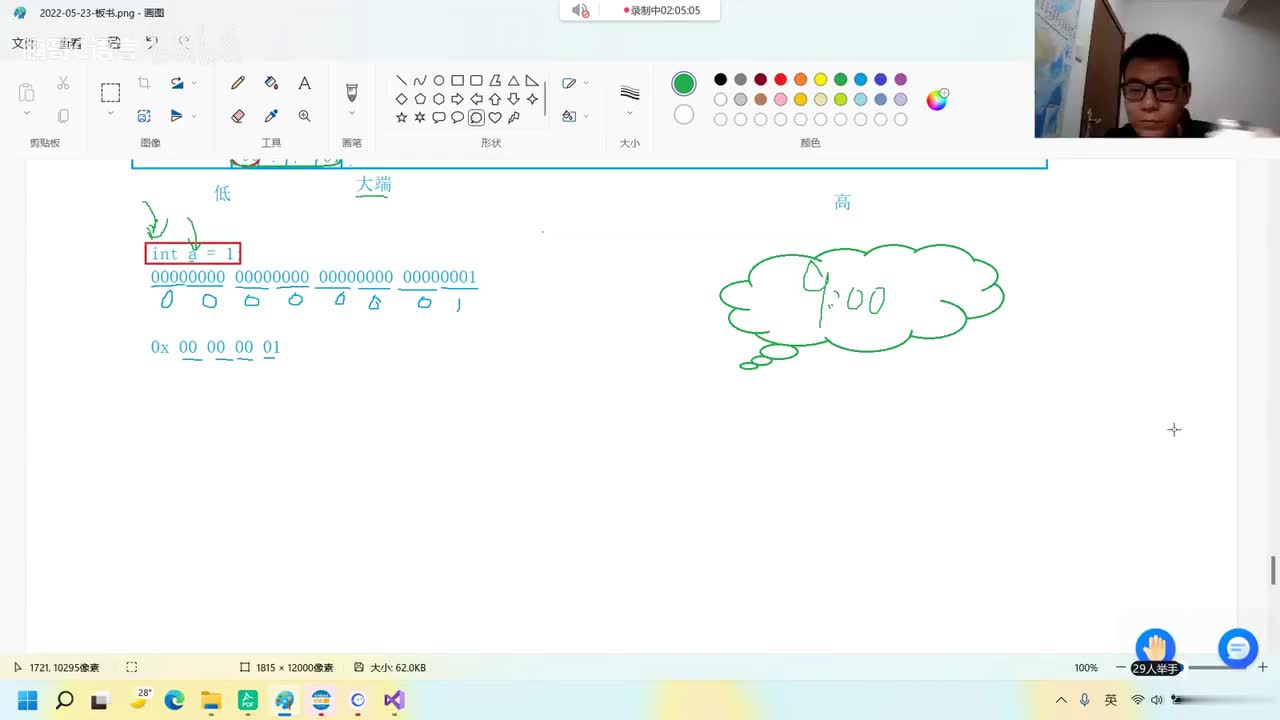Click the Cut scissors icon
This screenshot has width=1280, height=720.
[x=63, y=83]
